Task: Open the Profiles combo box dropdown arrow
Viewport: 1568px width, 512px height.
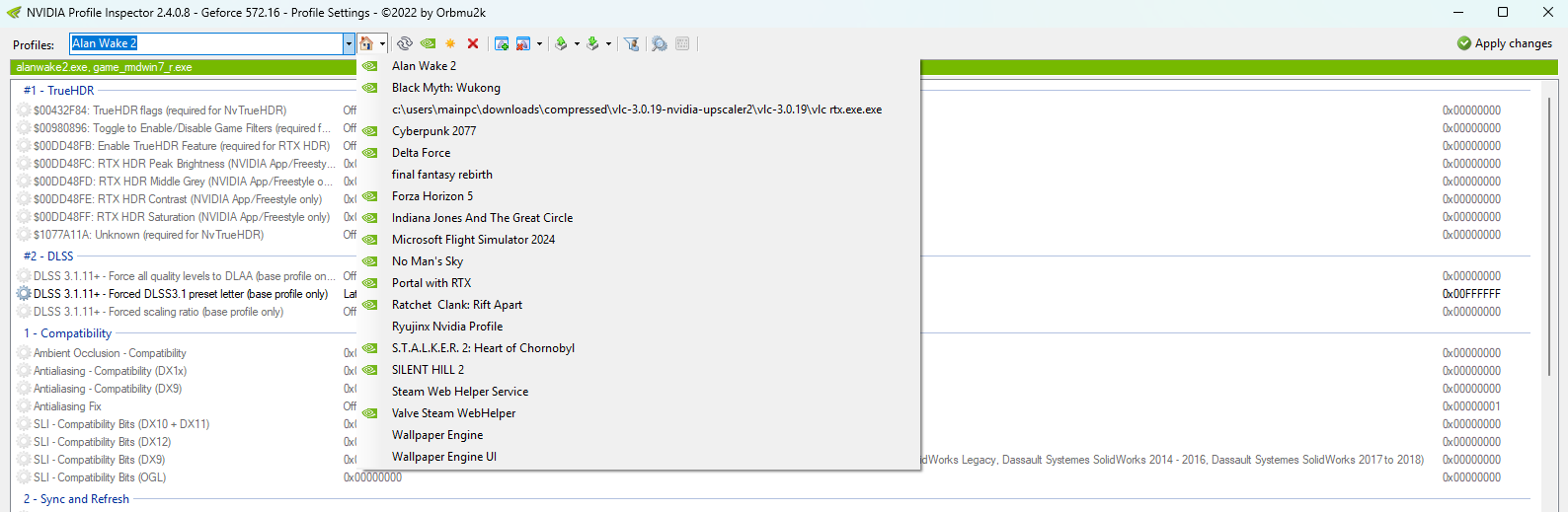Action: pyautogui.click(x=349, y=43)
